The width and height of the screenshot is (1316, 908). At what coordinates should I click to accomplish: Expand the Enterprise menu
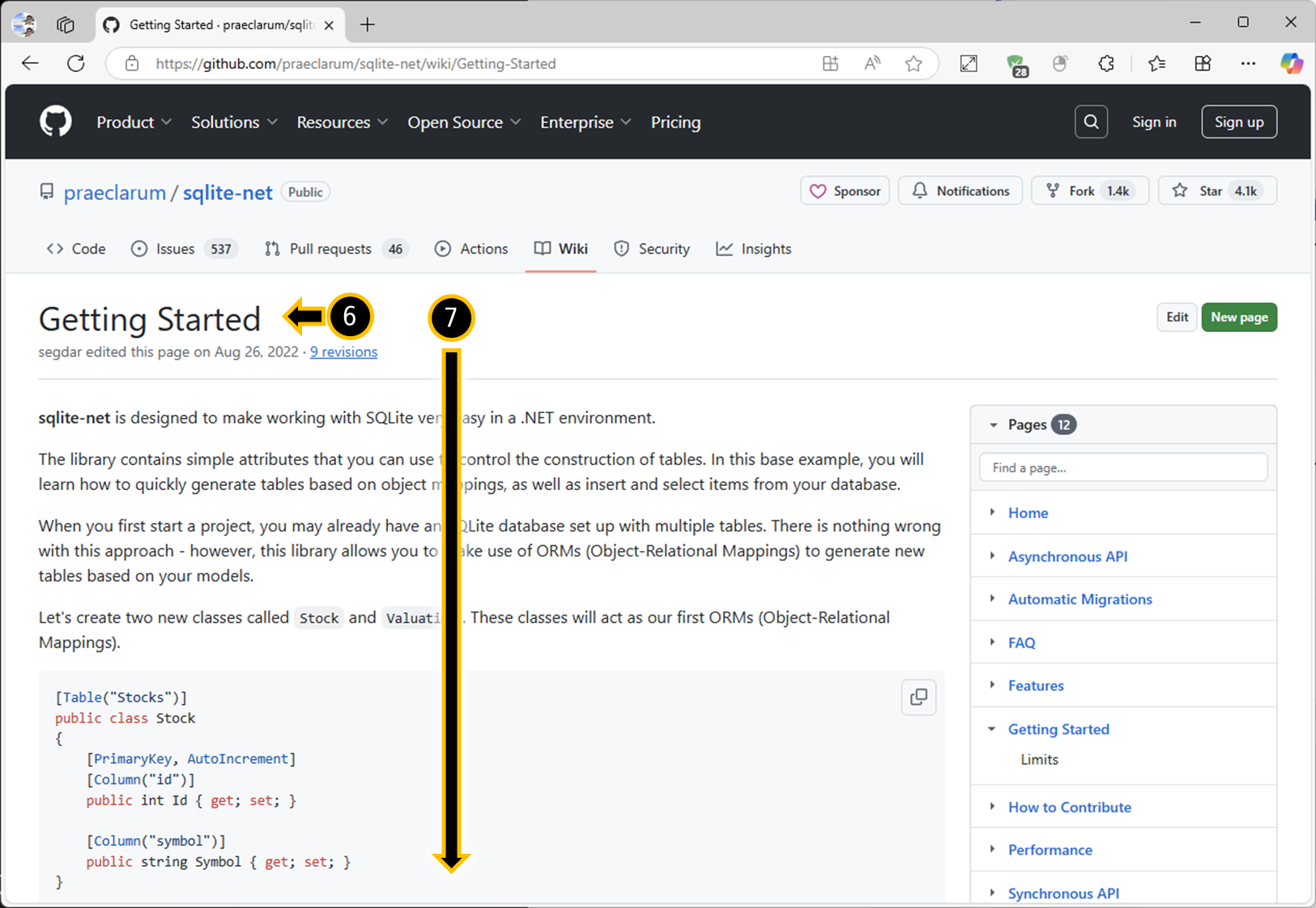(586, 122)
